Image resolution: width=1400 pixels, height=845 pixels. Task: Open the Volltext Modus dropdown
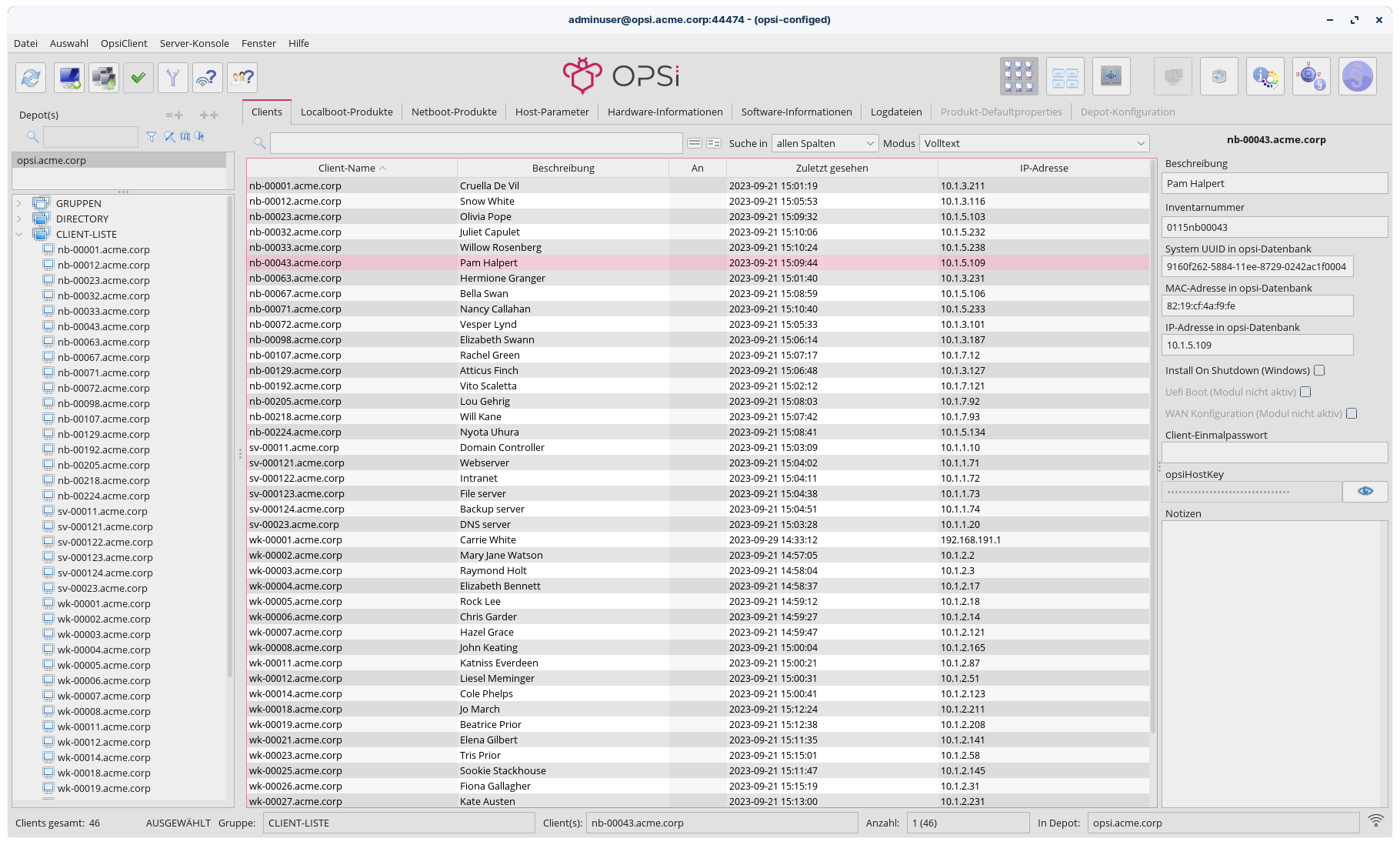1035,143
